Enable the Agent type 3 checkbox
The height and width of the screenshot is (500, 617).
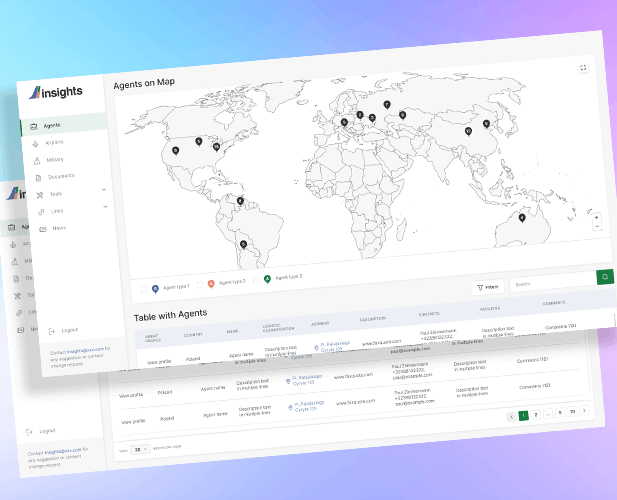click(256, 280)
